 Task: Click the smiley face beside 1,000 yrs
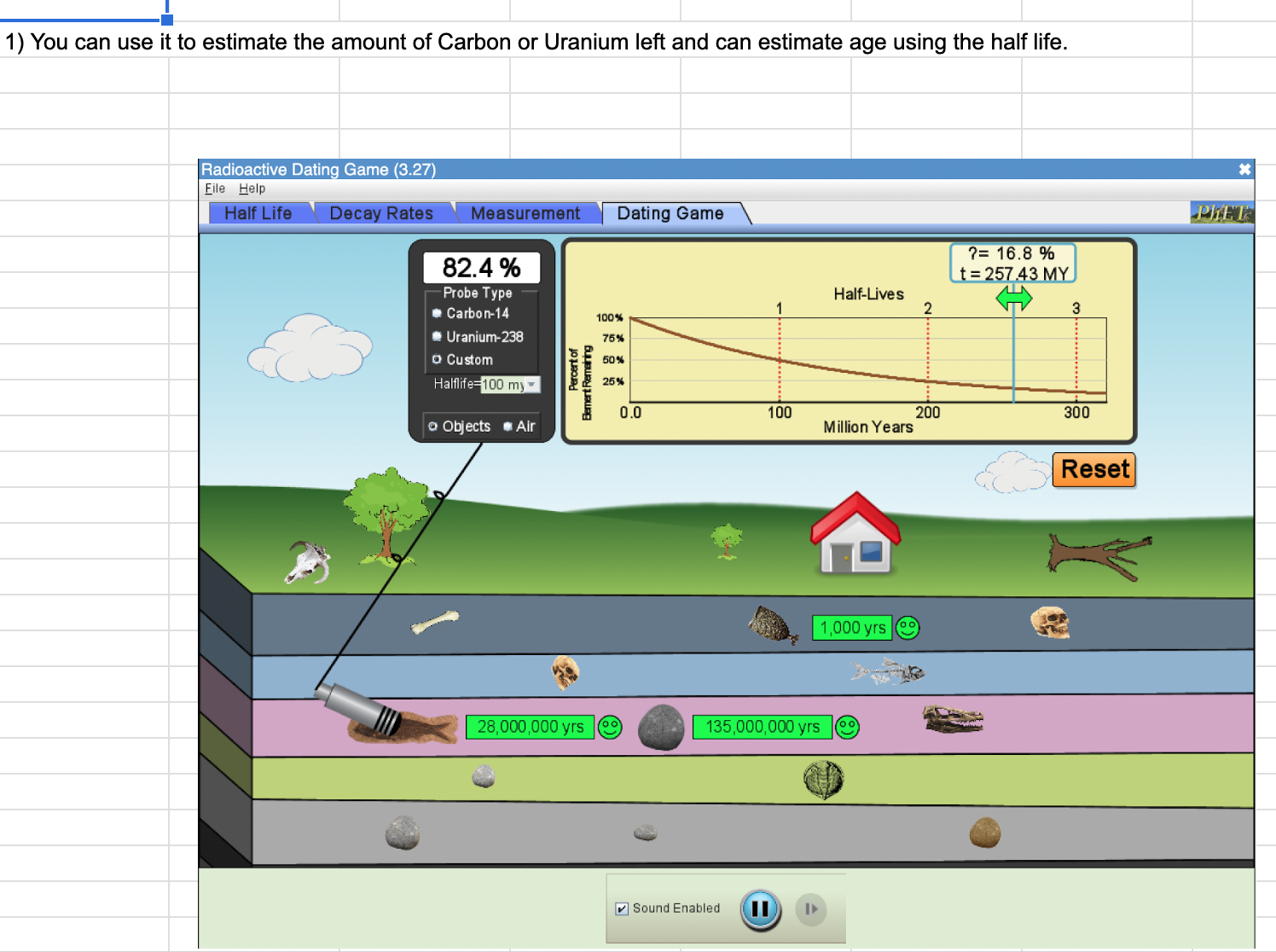908,628
